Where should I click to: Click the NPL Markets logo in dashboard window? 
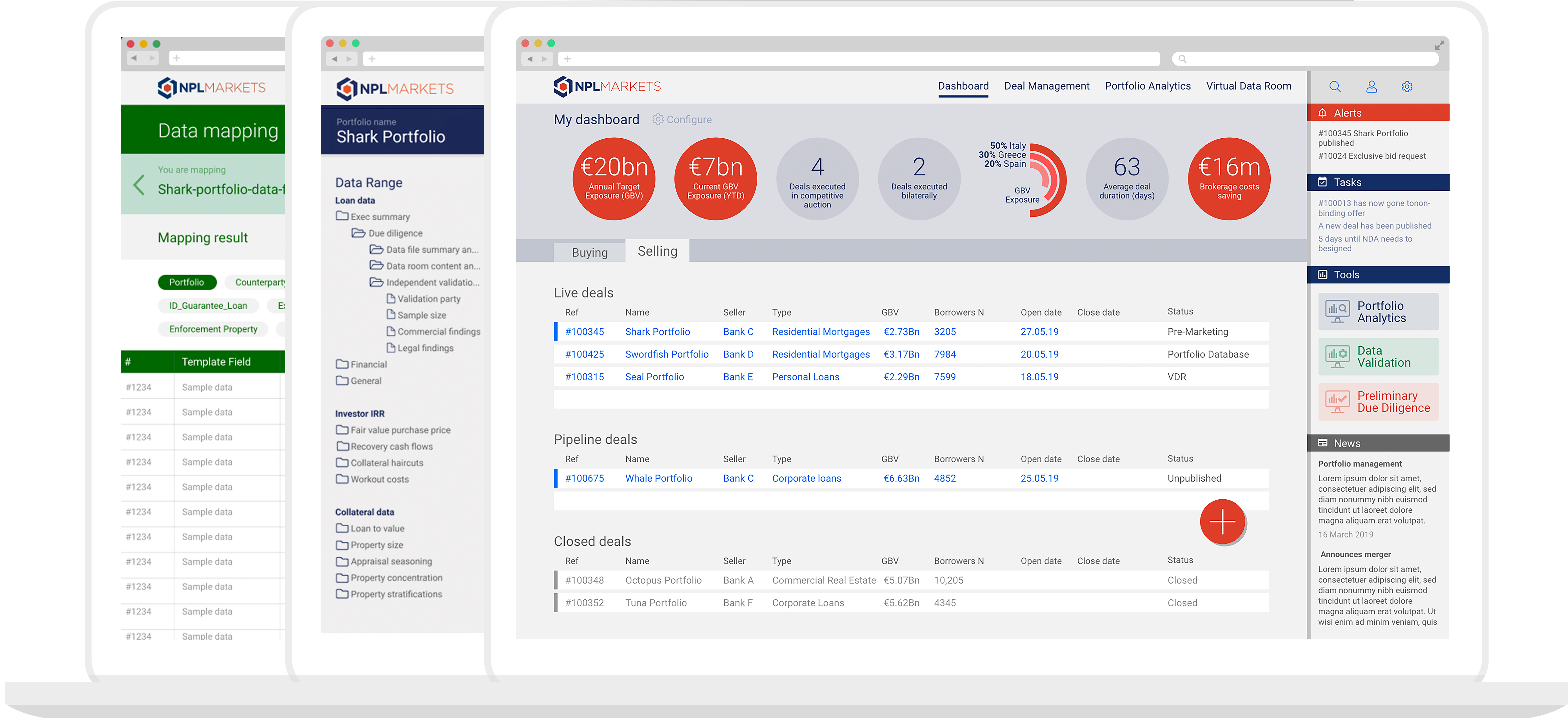(x=607, y=87)
